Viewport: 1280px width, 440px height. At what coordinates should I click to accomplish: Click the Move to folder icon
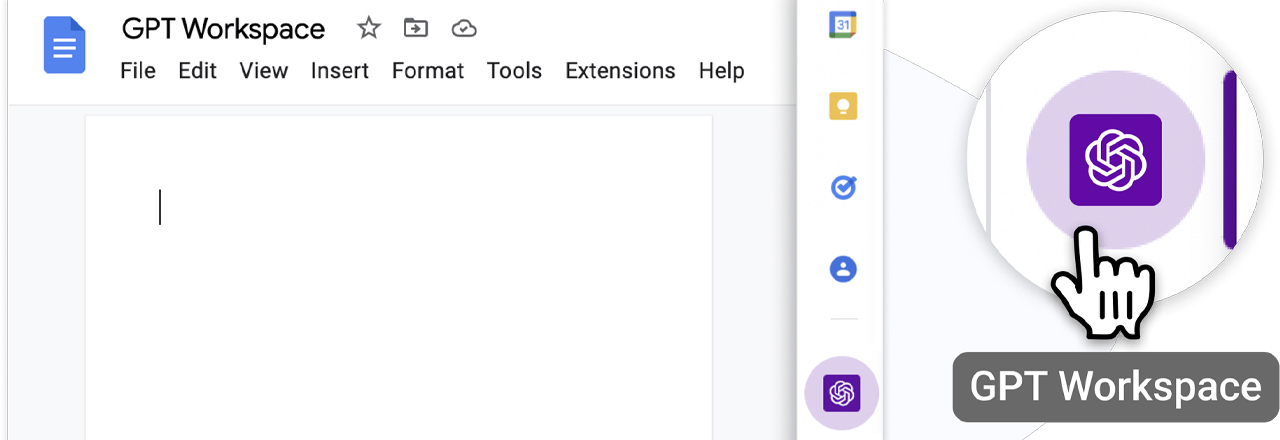416,29
